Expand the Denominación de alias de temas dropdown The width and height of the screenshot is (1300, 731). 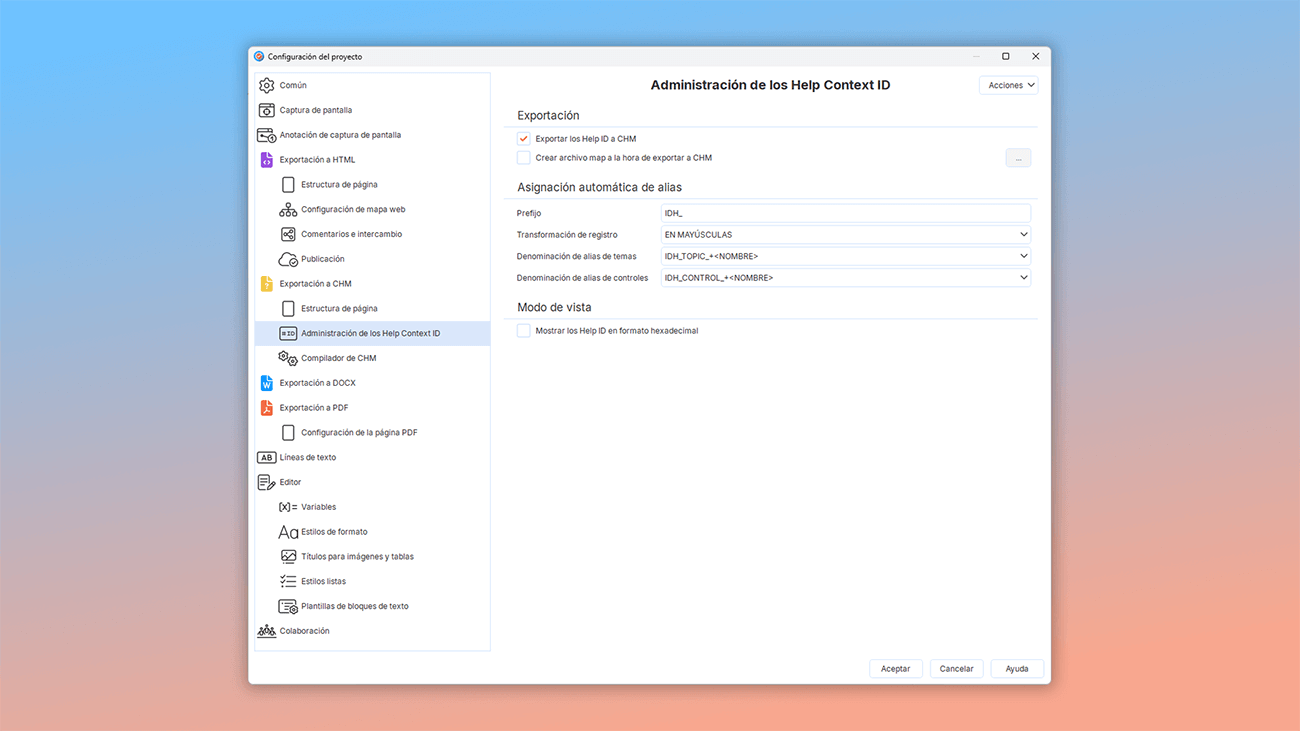click(x=1023, y=256)
